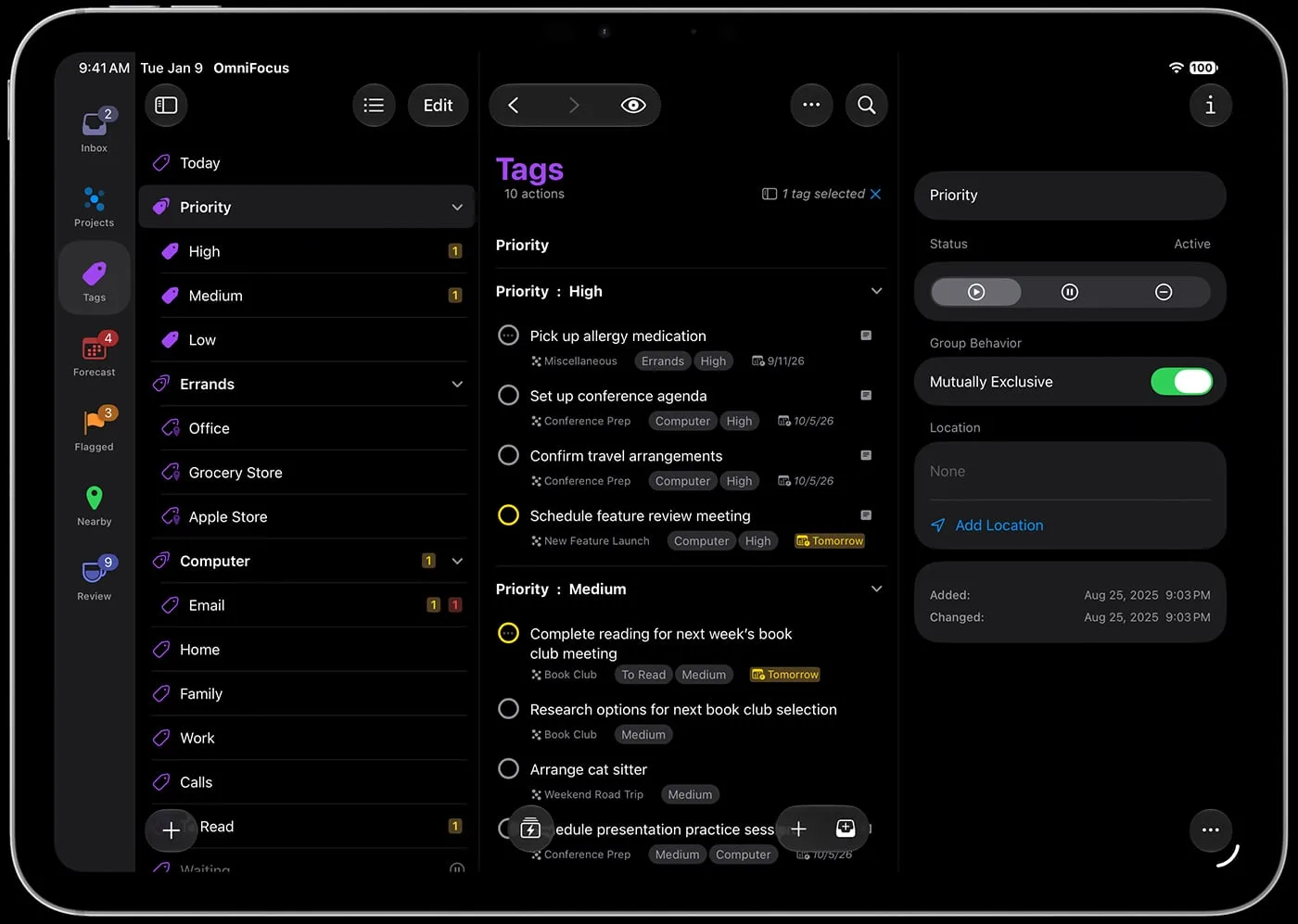
Task: Click the Edit button
Action: pos(438,106)
